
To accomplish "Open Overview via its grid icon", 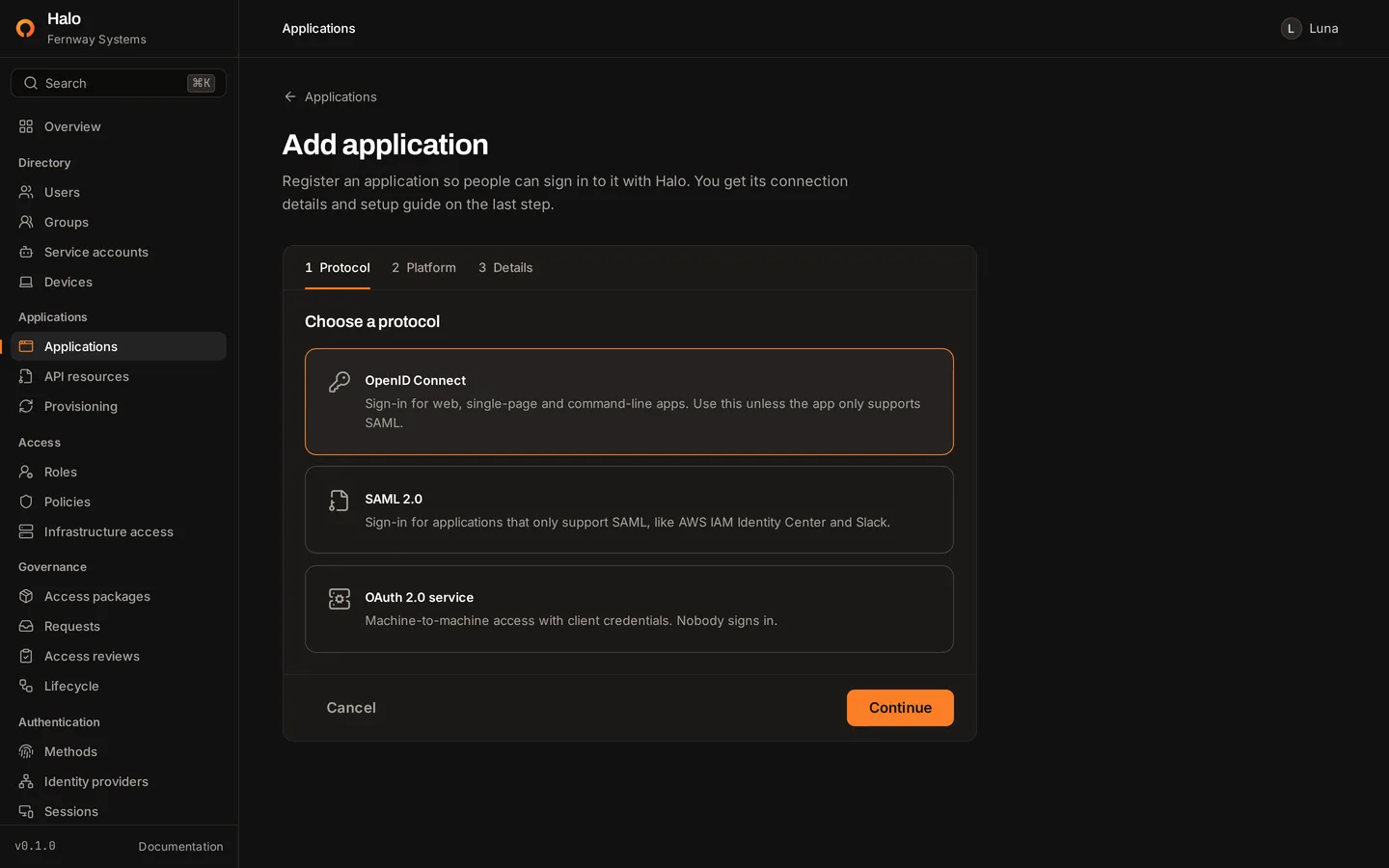I will pos(26,126).
